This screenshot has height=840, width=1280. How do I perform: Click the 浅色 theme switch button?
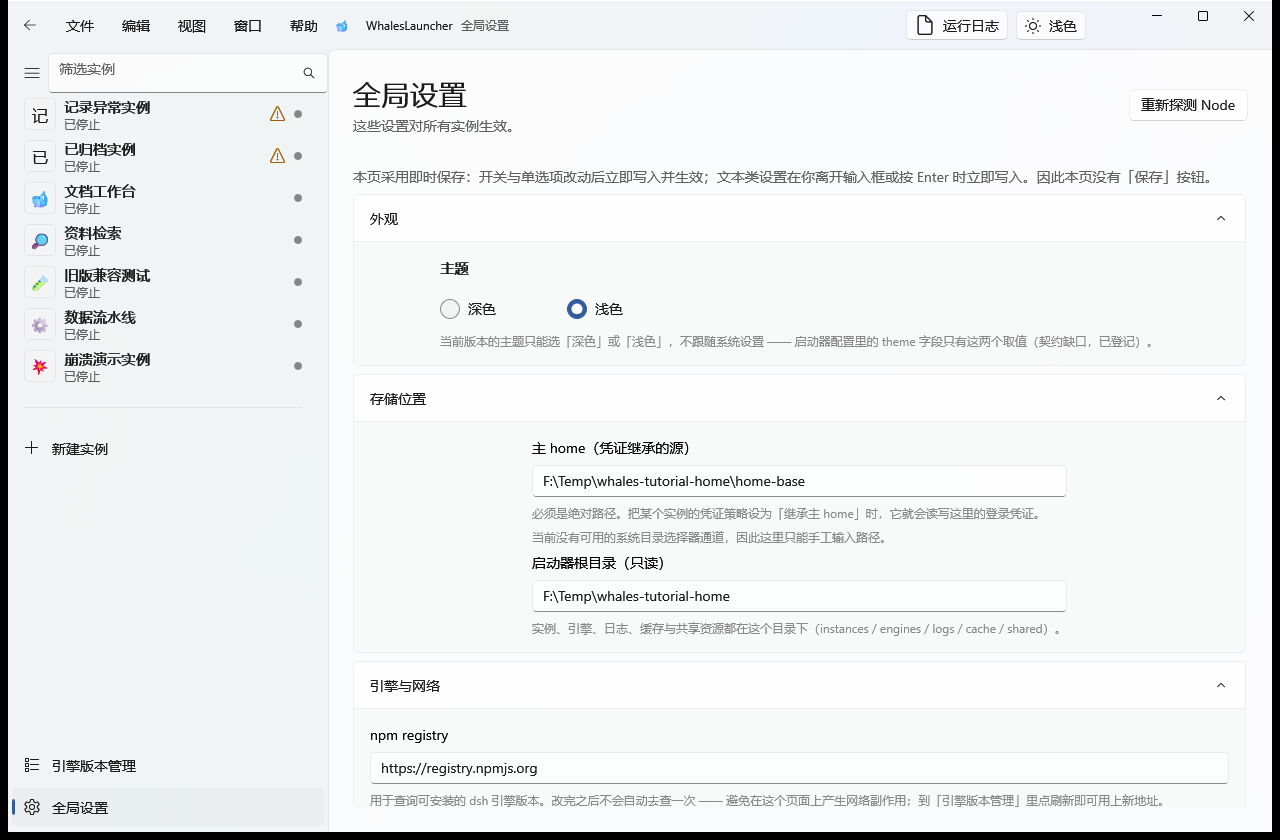(1051, 26)
